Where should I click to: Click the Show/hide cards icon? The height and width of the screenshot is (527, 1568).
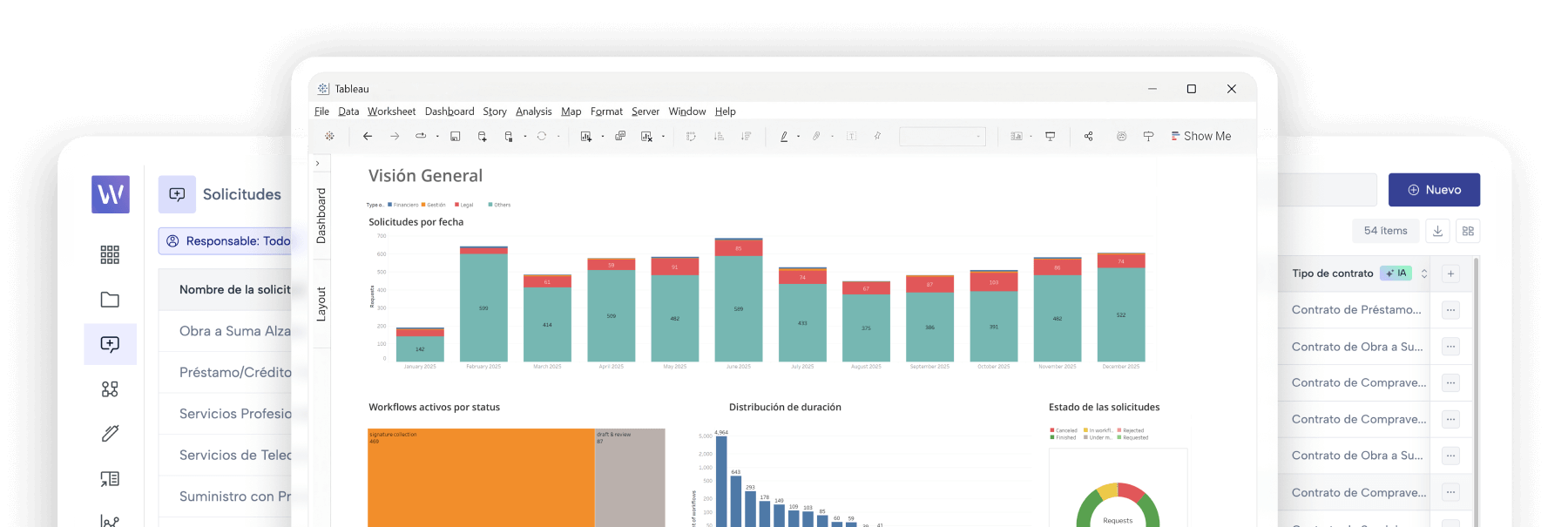pyautogui.click(x=1016, y=136)
